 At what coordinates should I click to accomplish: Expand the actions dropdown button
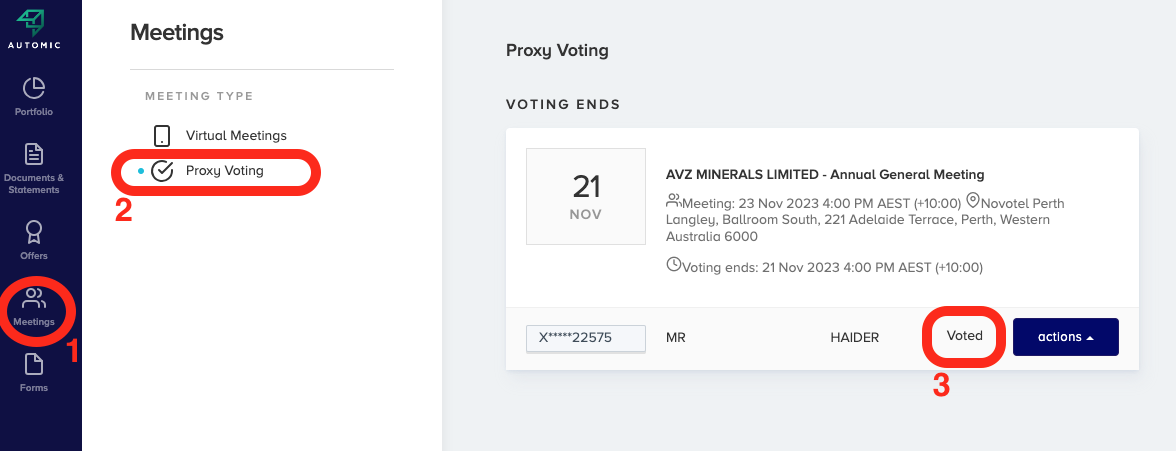1065,337
